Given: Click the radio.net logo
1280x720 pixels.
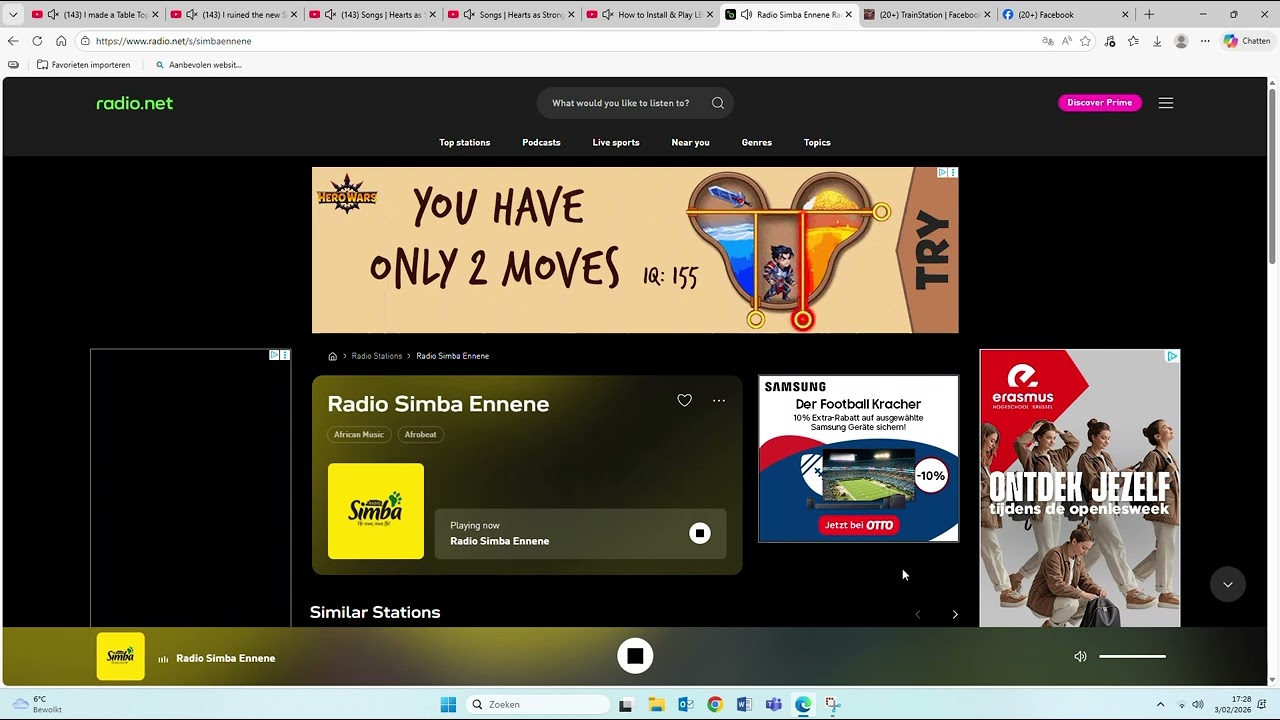Looking at the screenshot, I should click(x=134, y=103).
